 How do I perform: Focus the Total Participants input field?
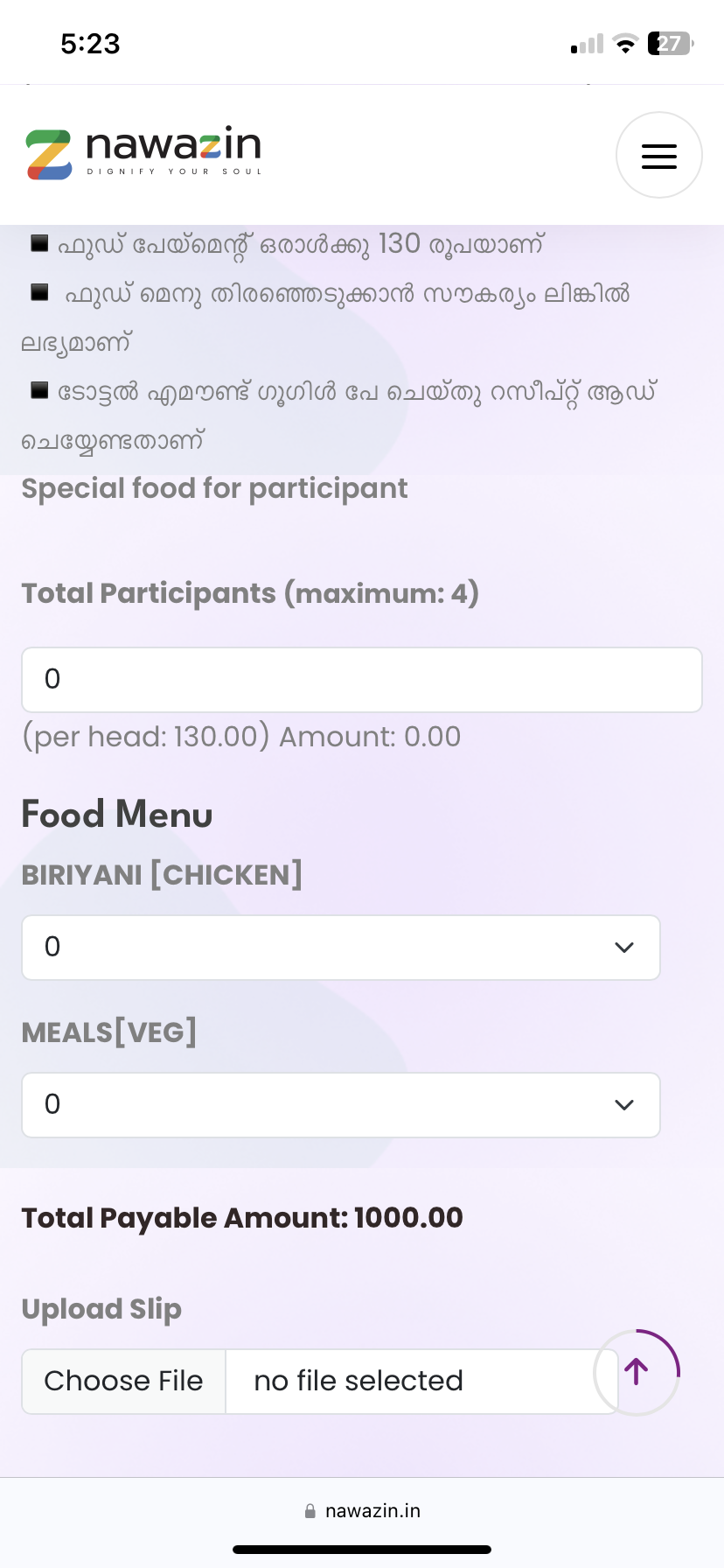(x=361, y=680)
